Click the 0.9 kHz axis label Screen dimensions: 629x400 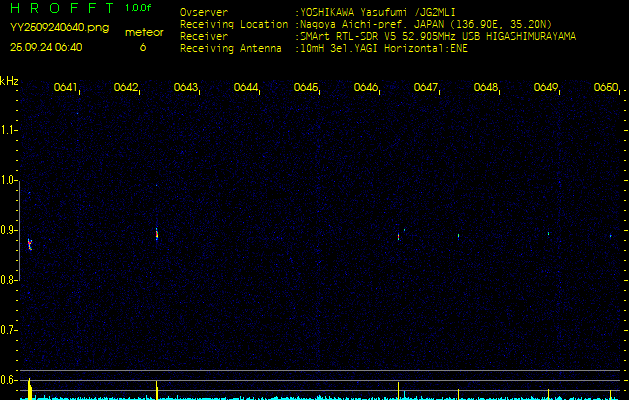8,230
